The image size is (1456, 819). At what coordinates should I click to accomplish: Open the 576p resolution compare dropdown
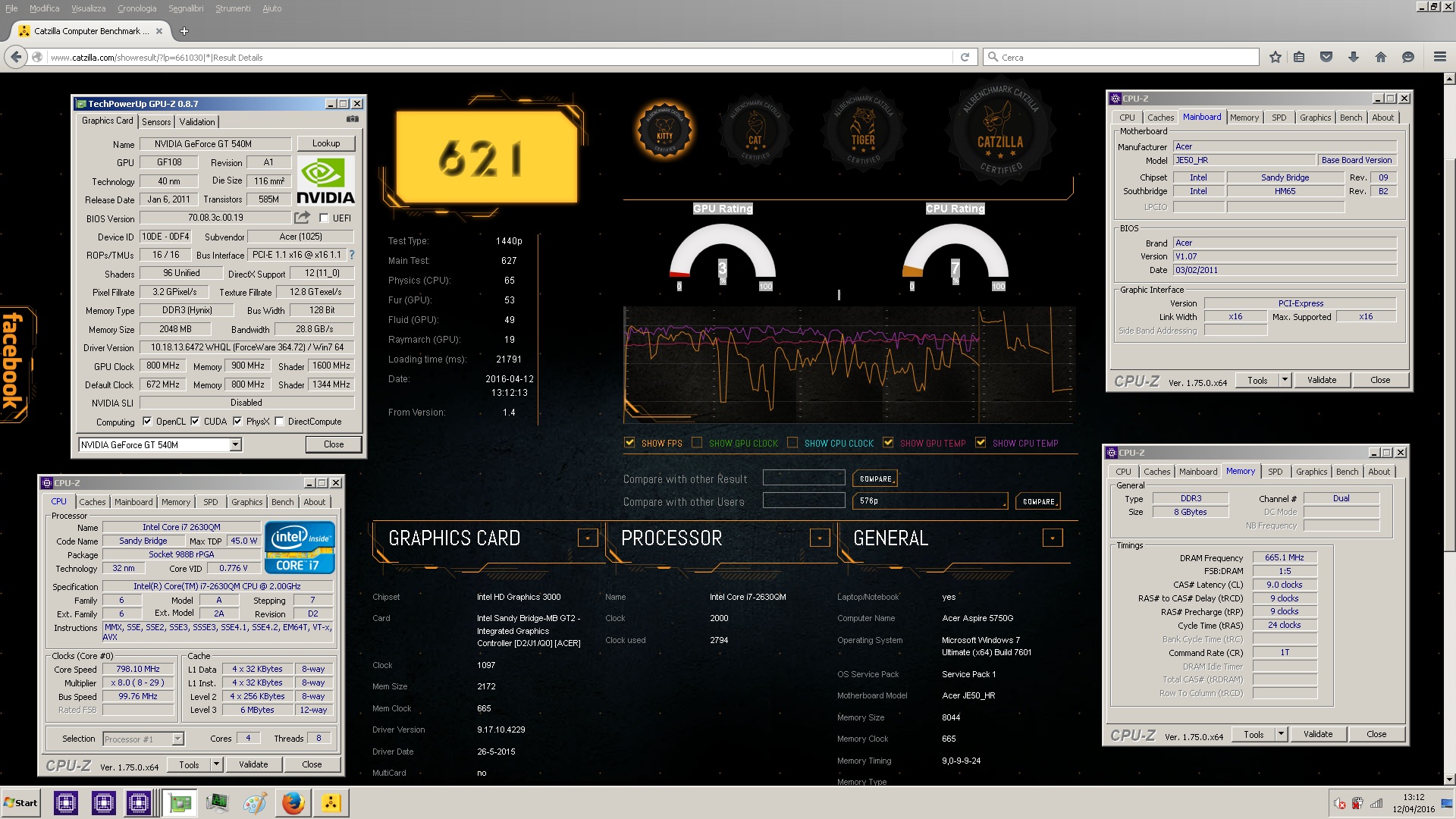(x=930, y=501)
